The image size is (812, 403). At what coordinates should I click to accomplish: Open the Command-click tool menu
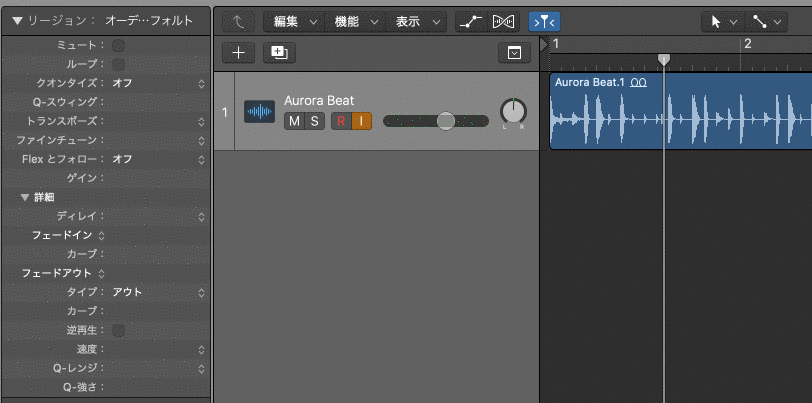coord(766,22)
